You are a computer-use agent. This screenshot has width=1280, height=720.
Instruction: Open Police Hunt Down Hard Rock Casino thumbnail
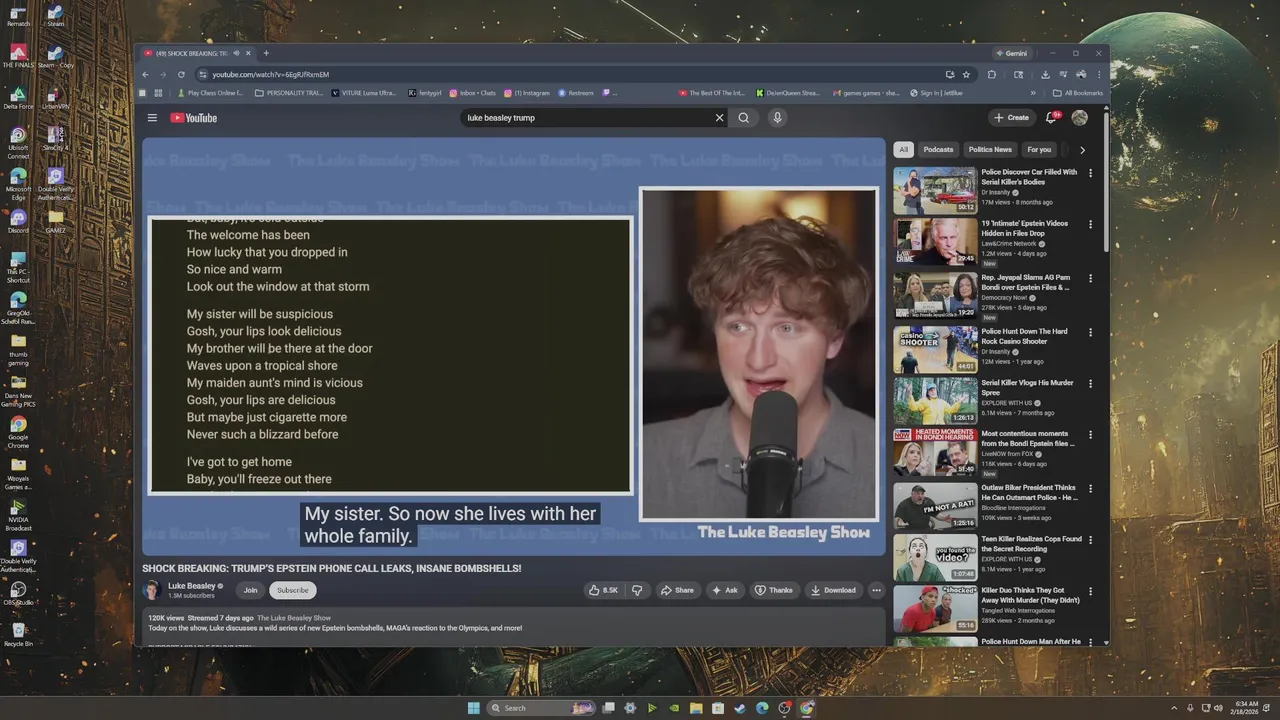pos(935,349)
